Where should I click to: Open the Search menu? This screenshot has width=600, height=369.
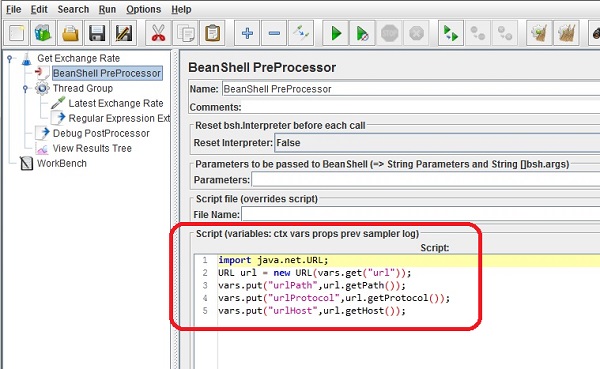point(73,9)
